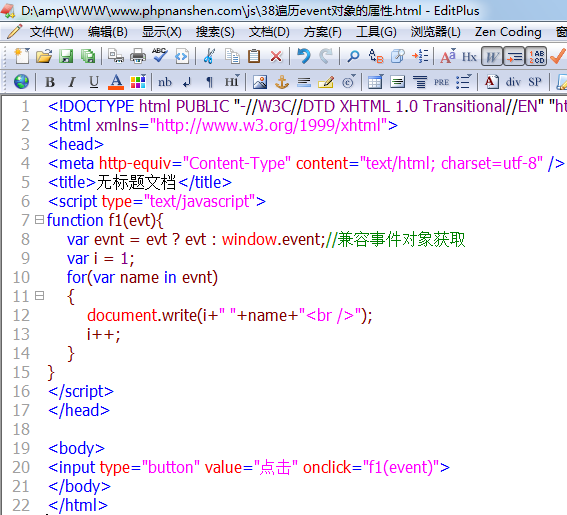The height and width of the screenshot is (515, 567).
Task: Open the 浏览器(L) menu
Action: click(x=435, y=32)
